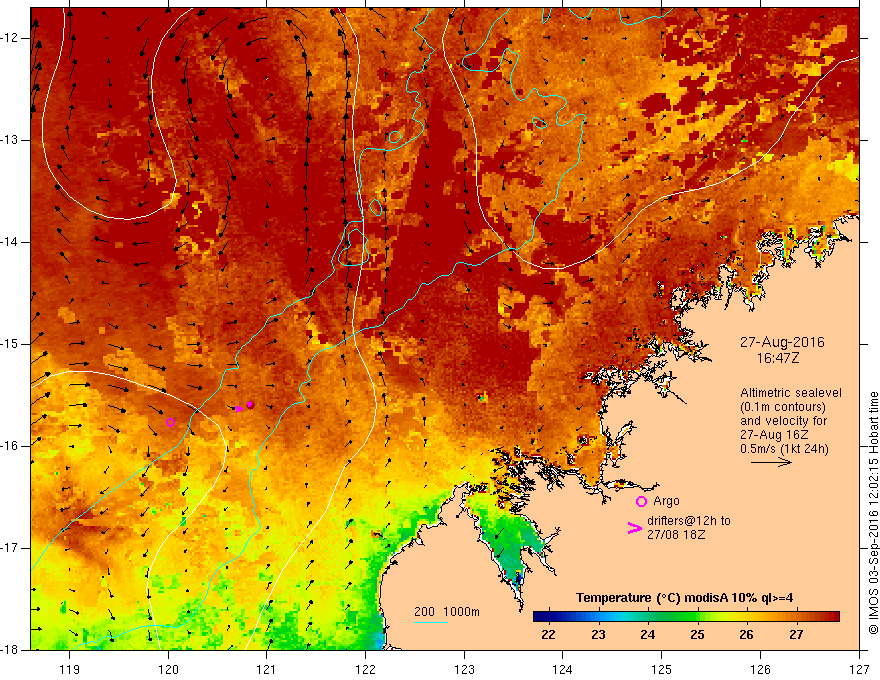
Task: Click the colorbar tick label 23
Action: 598,635
